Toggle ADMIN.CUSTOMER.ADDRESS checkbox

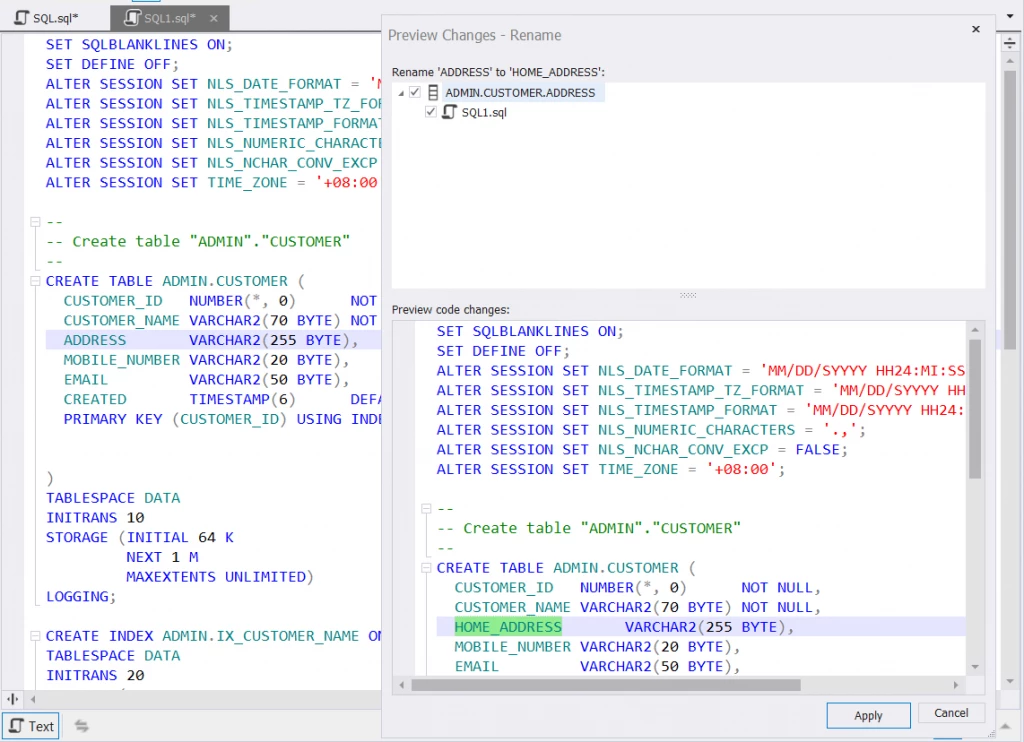(x=415, y=92)
